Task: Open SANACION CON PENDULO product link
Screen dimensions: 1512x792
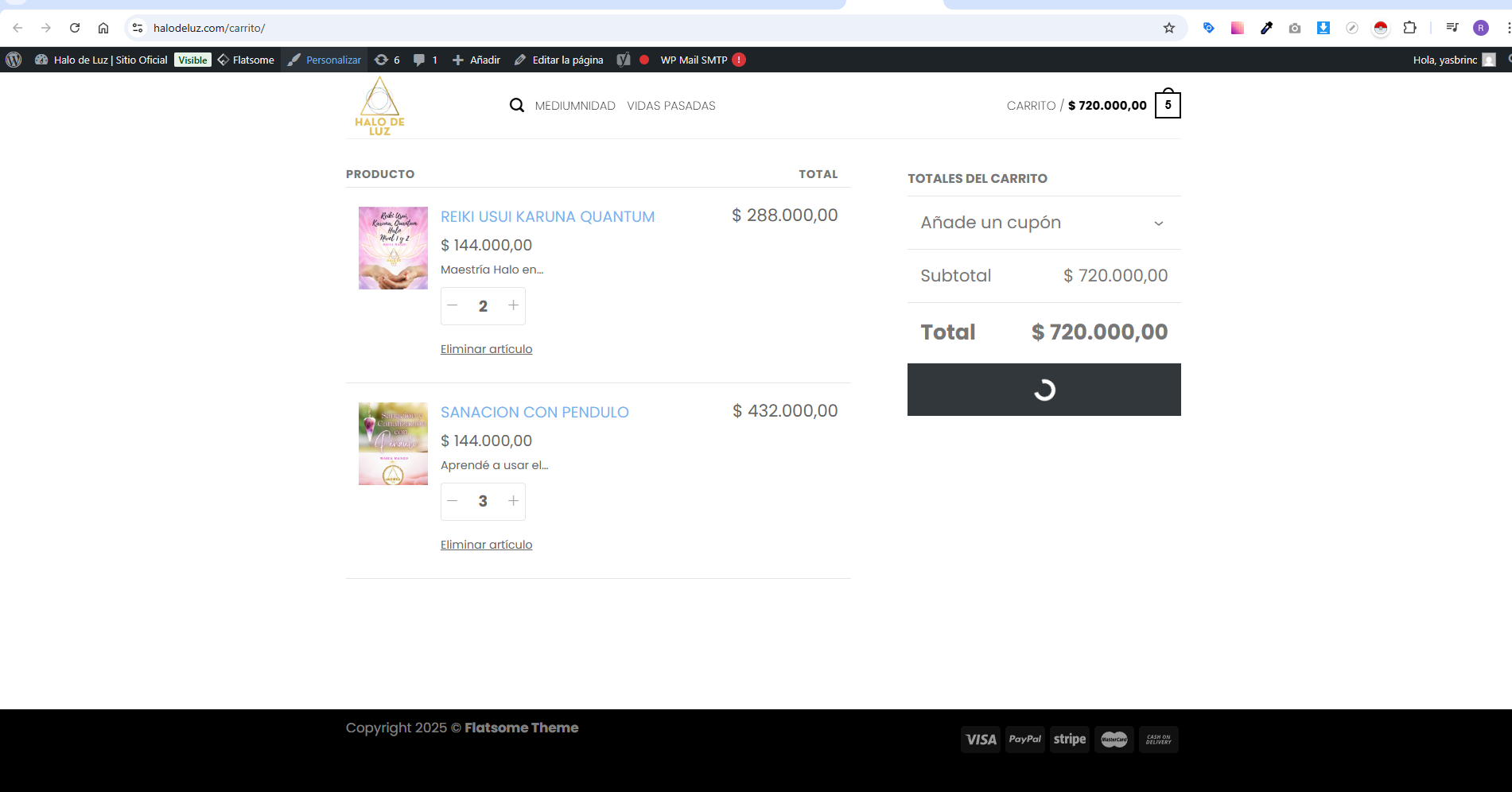Action: point(534,412)
